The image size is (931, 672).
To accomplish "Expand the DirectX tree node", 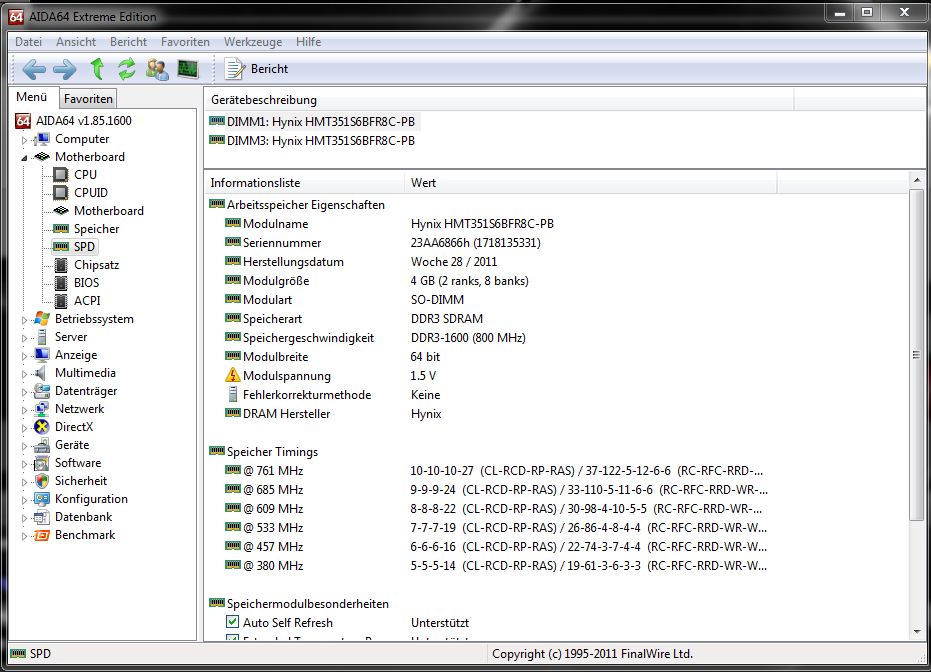I will click(24, 428).
